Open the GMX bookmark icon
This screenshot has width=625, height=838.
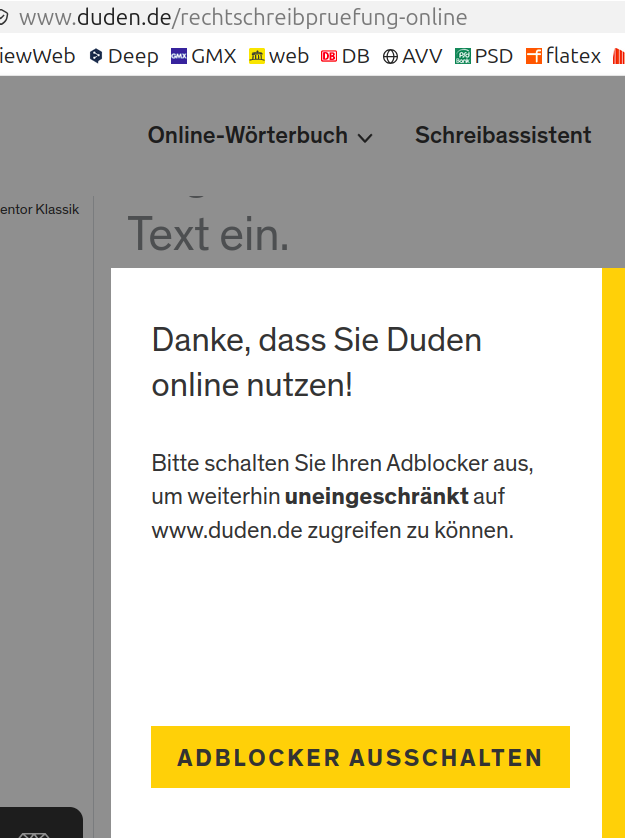(179, 56)
